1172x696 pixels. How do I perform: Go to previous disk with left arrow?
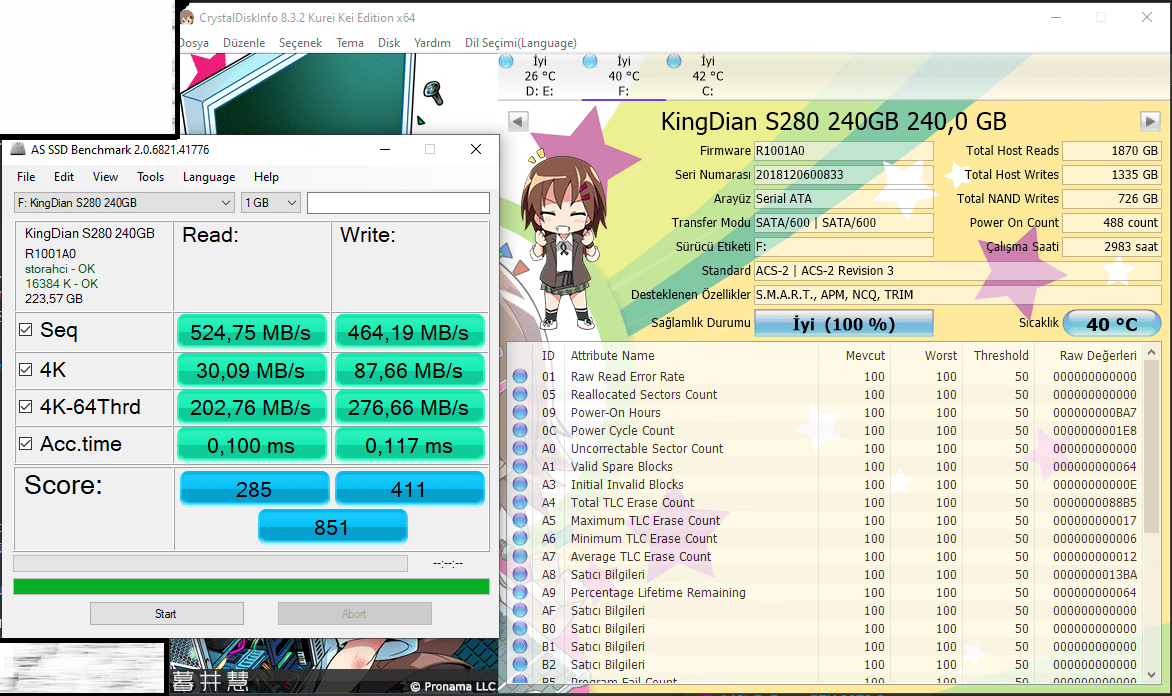(518, 120)
